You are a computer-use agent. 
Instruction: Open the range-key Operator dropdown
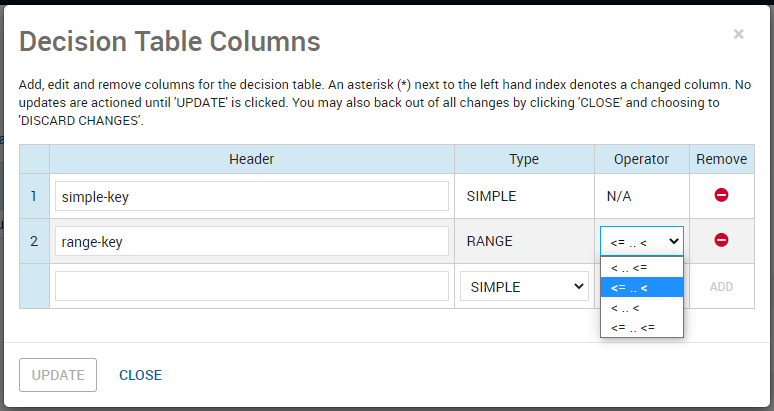coord(641,241)
